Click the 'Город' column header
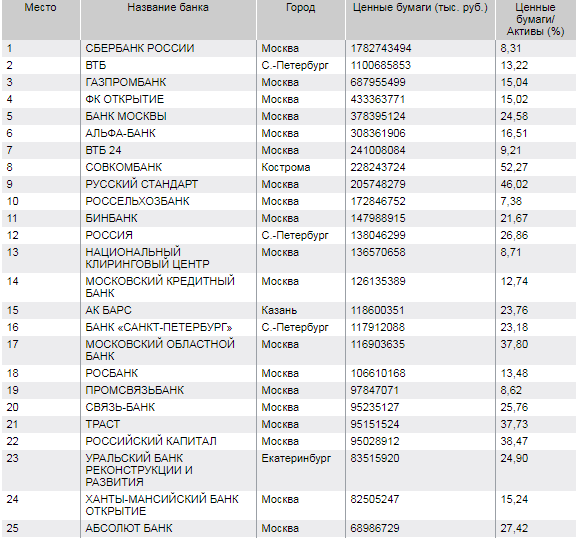578x538 pixels. pyautogui.click(x=300, y=7)
